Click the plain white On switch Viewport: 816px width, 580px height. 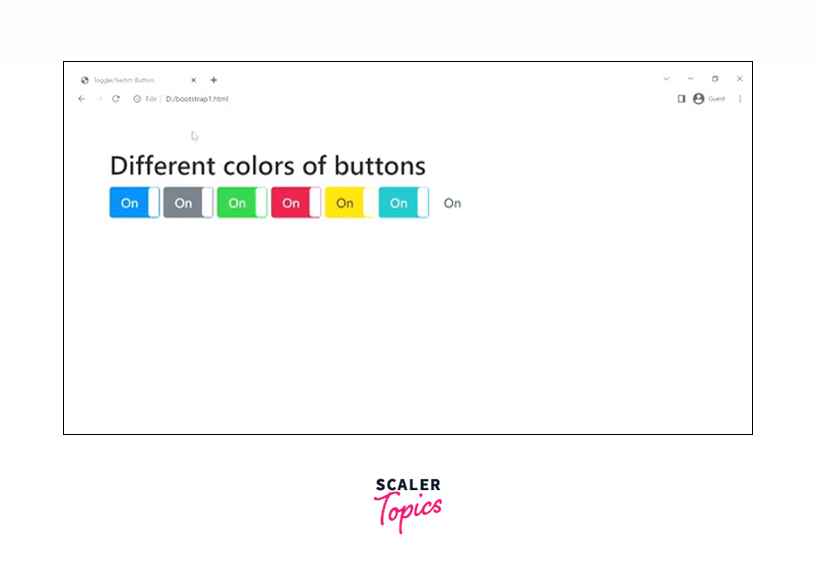click(x=453, y=203)
